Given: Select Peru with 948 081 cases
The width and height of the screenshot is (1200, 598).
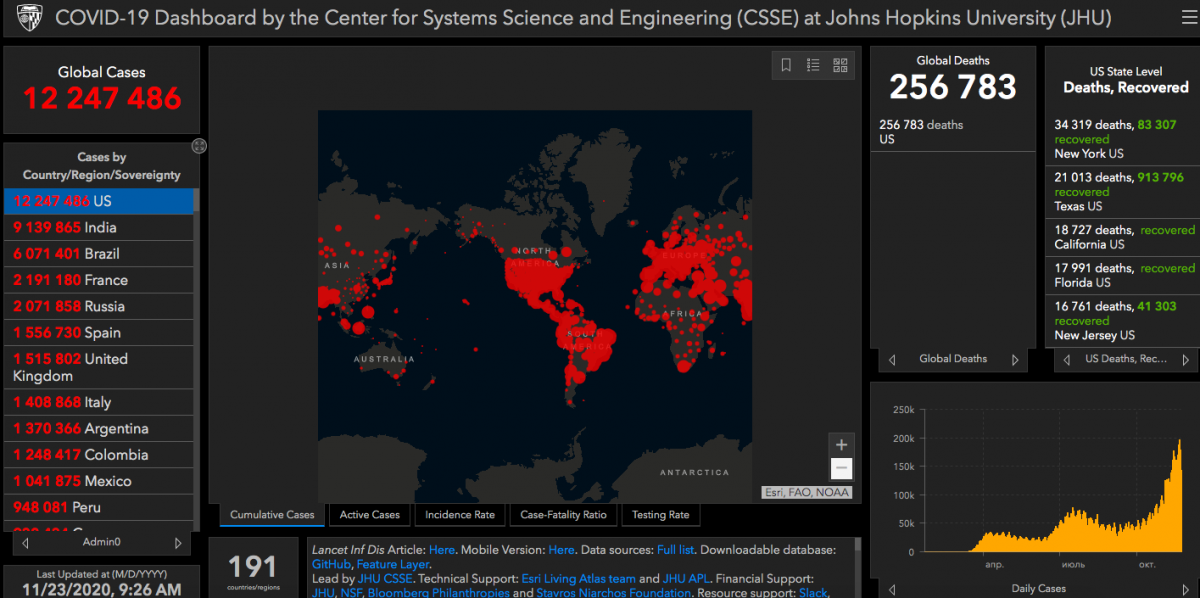Looking at the screenshot, I should pos(98,507).
